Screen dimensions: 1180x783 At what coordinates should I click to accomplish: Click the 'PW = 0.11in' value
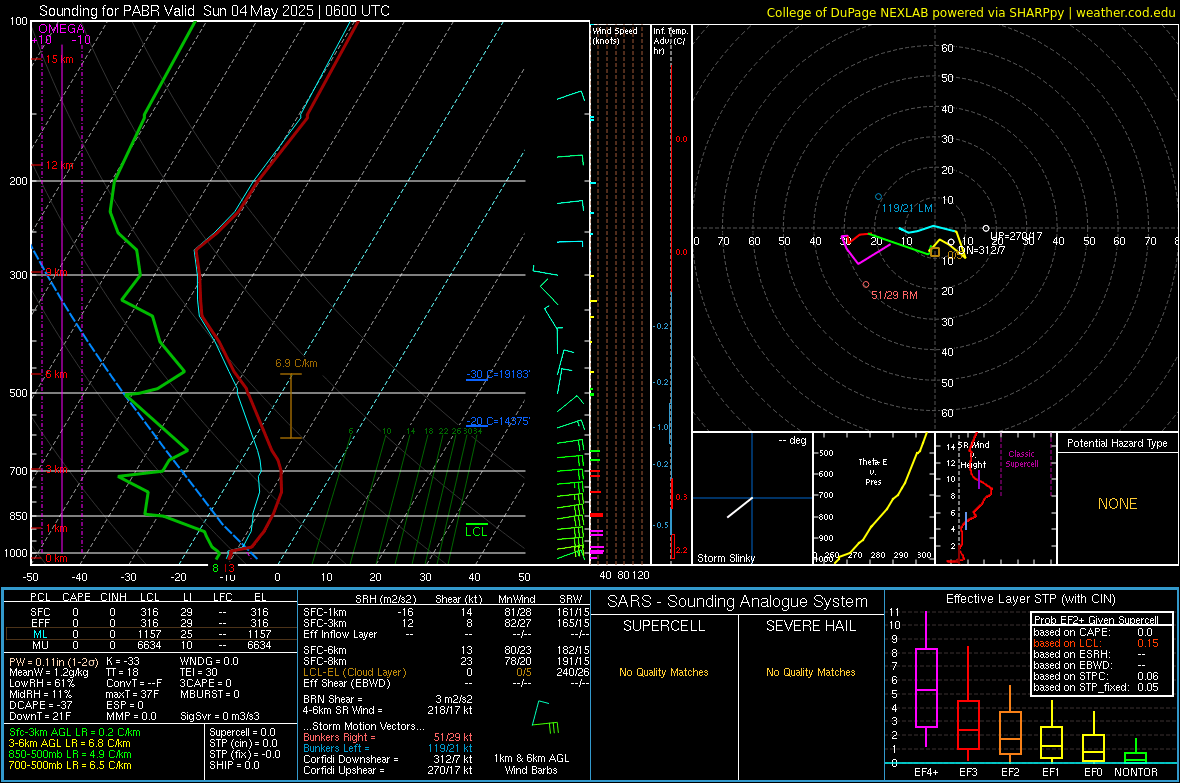pyautogui.click(x=53, y=661)
